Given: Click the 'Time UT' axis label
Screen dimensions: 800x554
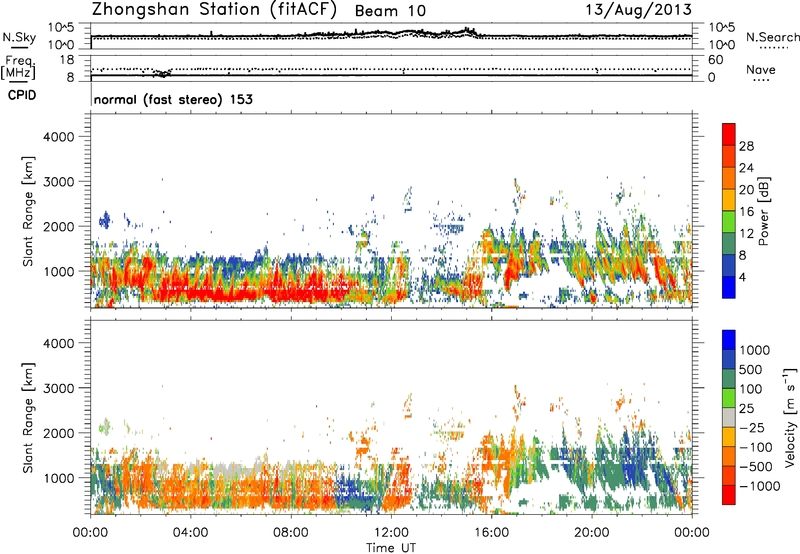Looking at the screenshot, I should (391, 548).
